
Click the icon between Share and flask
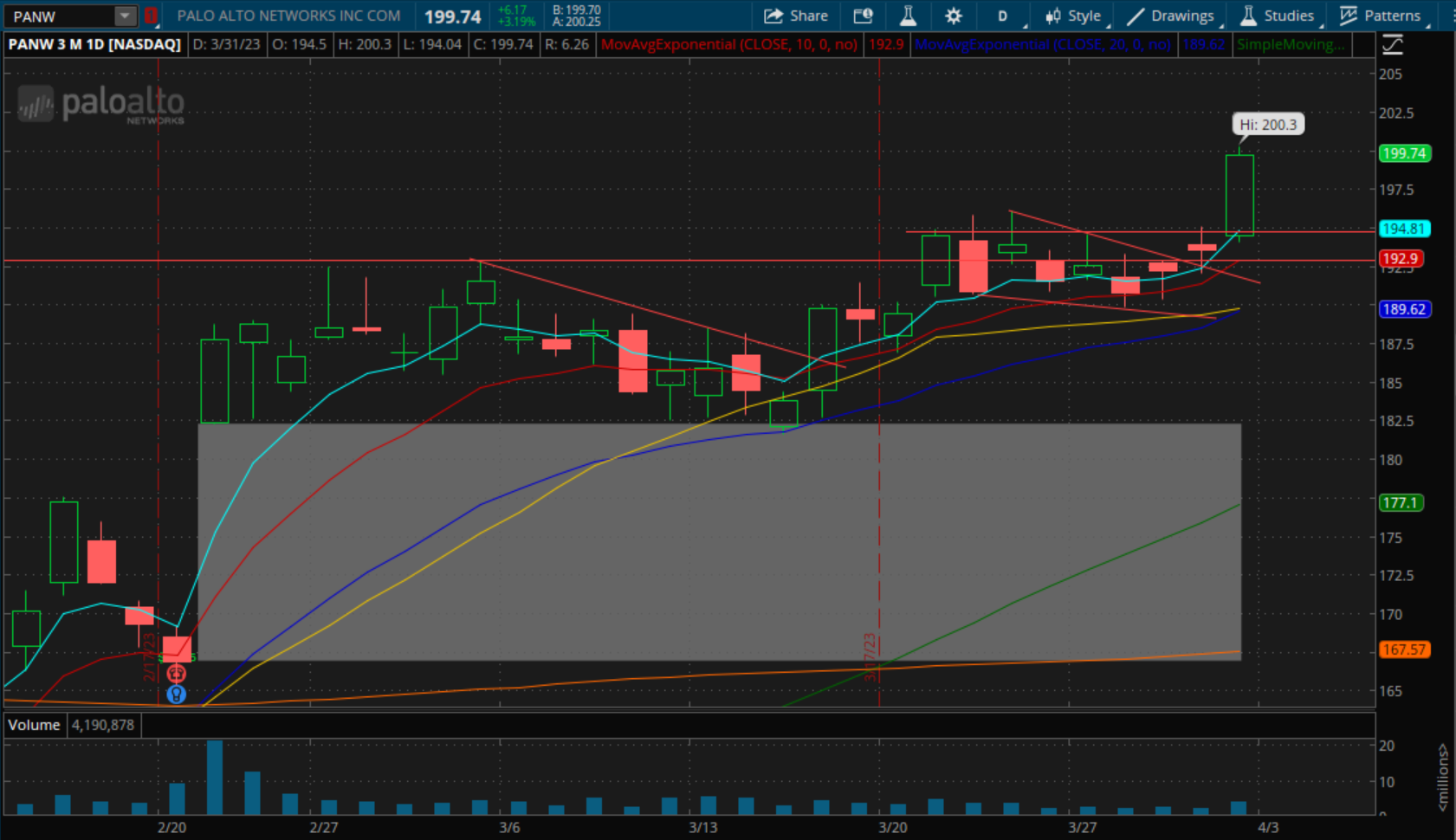(863, 16)
